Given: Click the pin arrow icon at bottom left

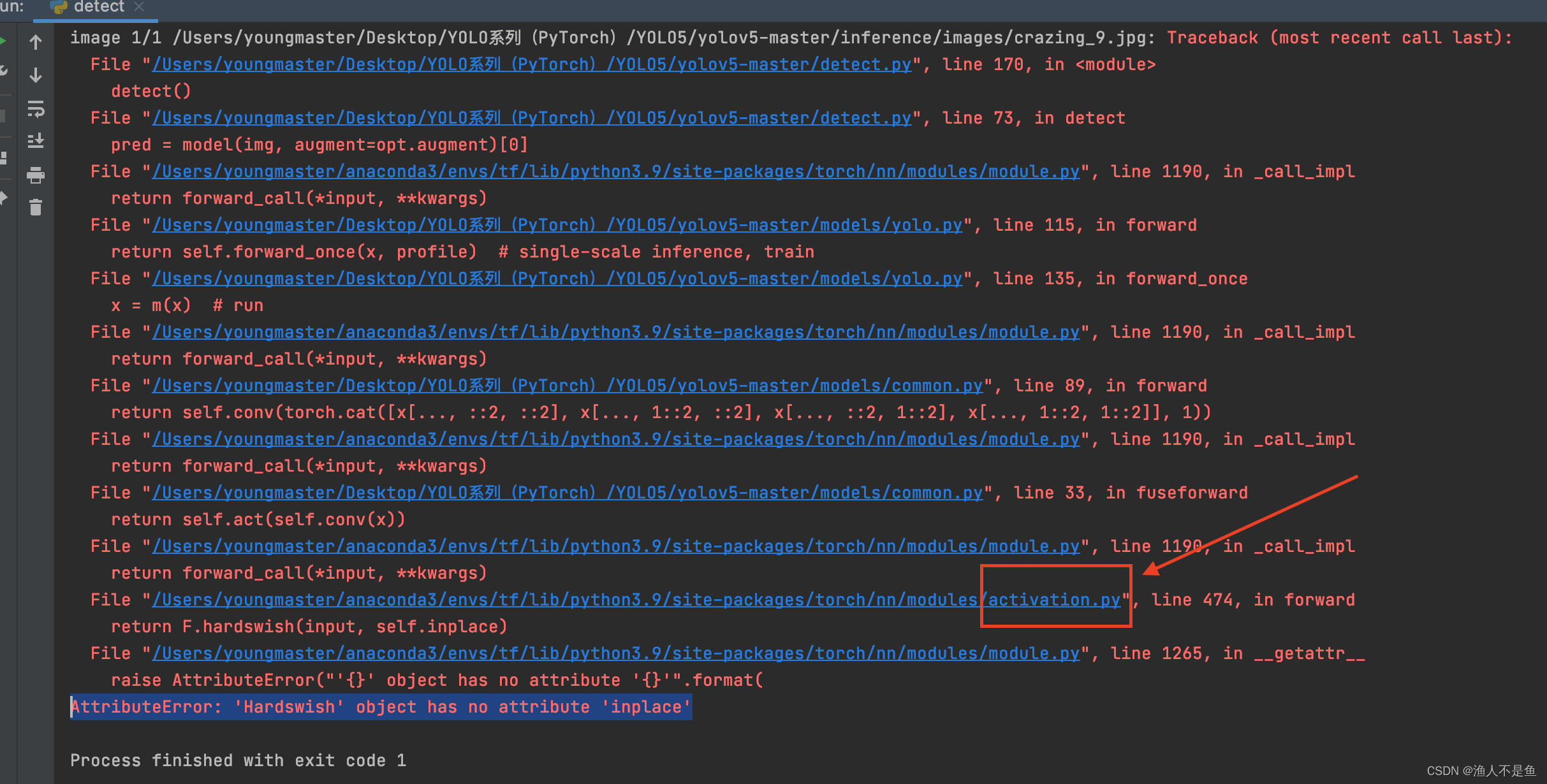Looking at the screenshot, I should click(x=3, y=198).
